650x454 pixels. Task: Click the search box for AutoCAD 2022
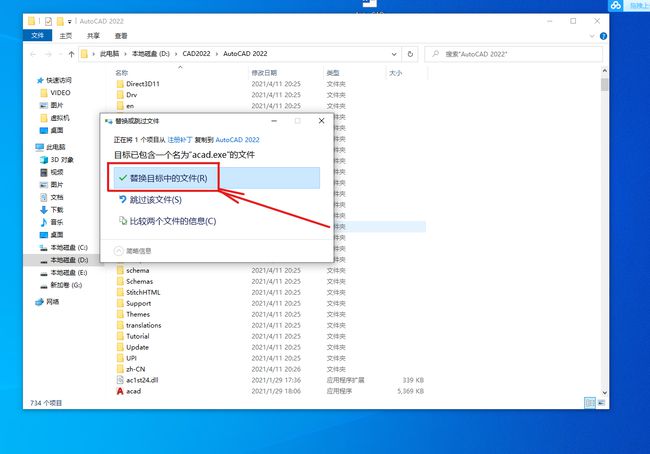[513, 54]
